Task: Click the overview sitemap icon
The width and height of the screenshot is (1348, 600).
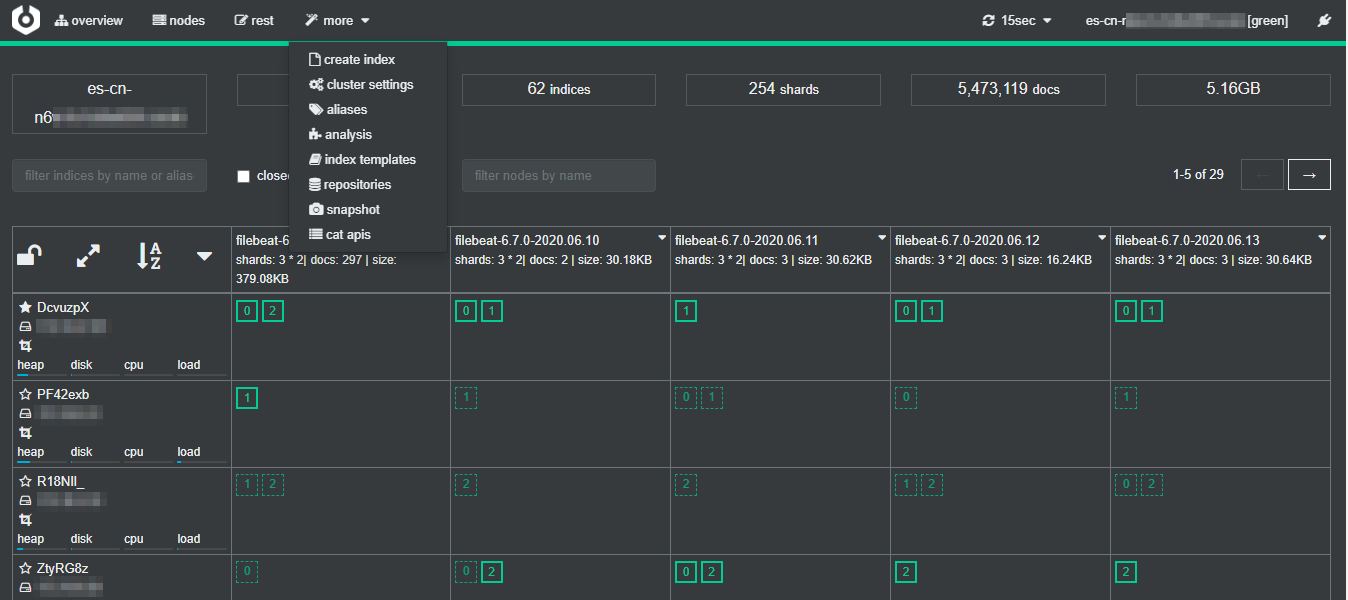Action: tap(63, 19)
